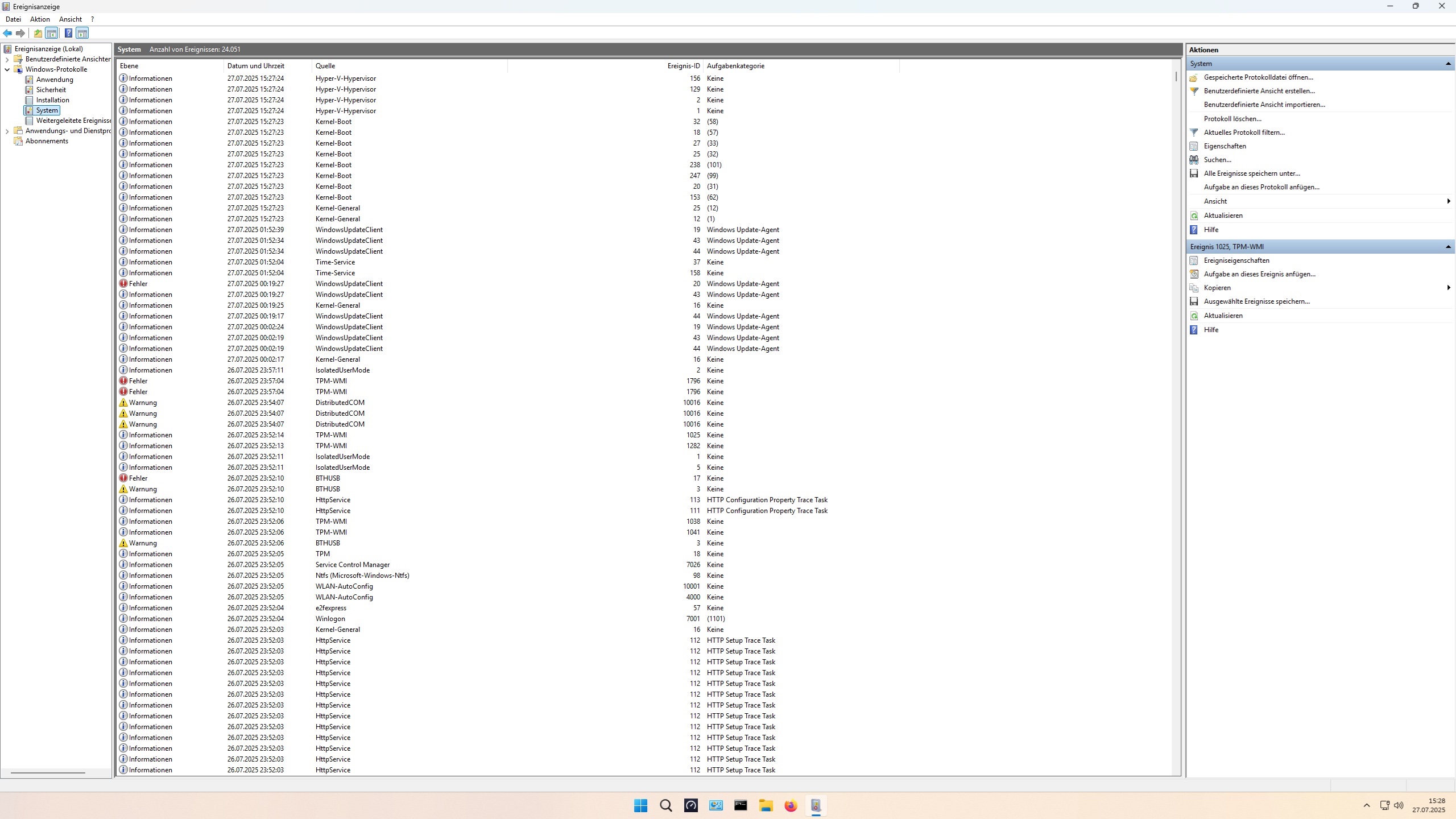Click the green Aktualisieren icon under System

click(1194, 216)
